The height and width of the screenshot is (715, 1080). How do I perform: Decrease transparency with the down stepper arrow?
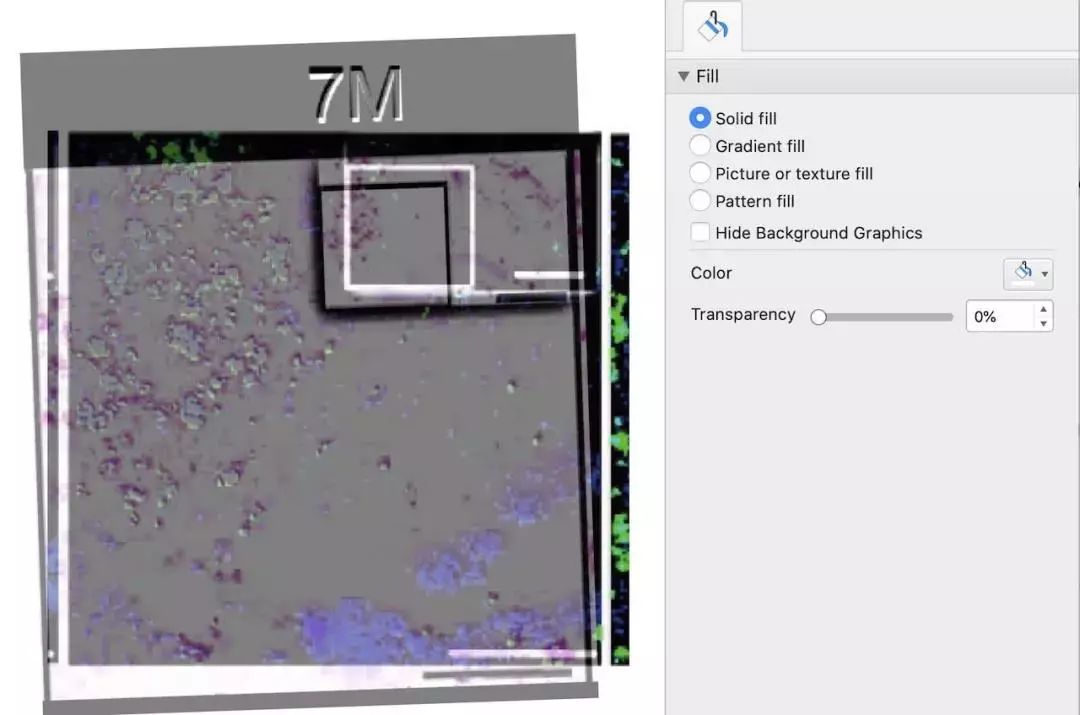1044,324
